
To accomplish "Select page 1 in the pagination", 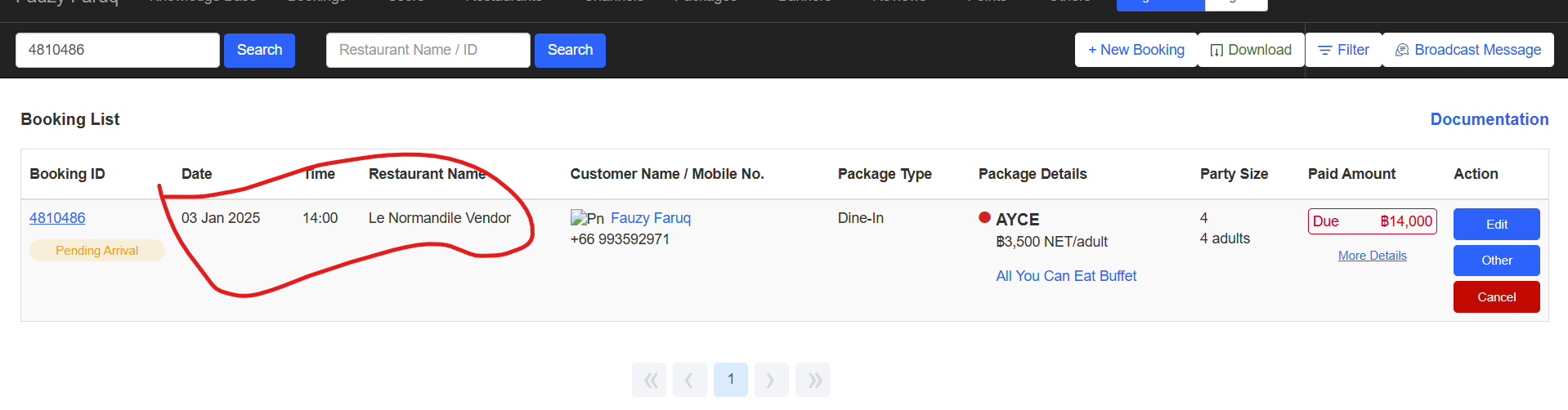I will (x=731, y=380).
